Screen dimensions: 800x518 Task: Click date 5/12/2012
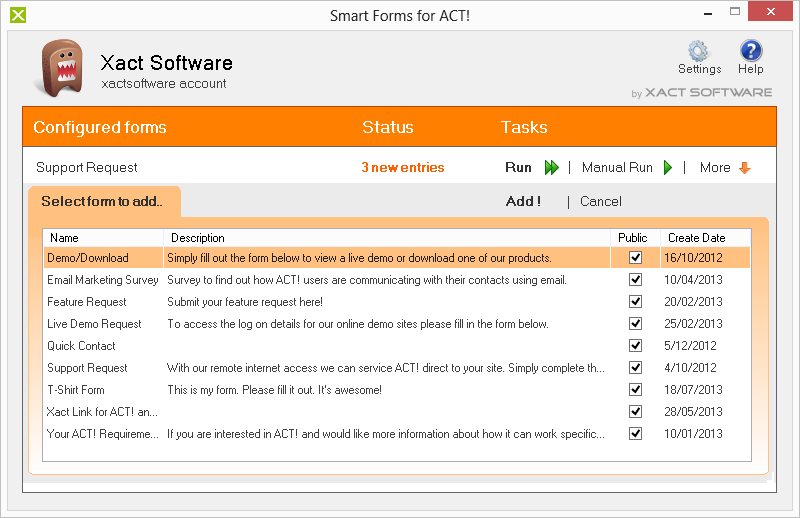click(x=690, y=346)
